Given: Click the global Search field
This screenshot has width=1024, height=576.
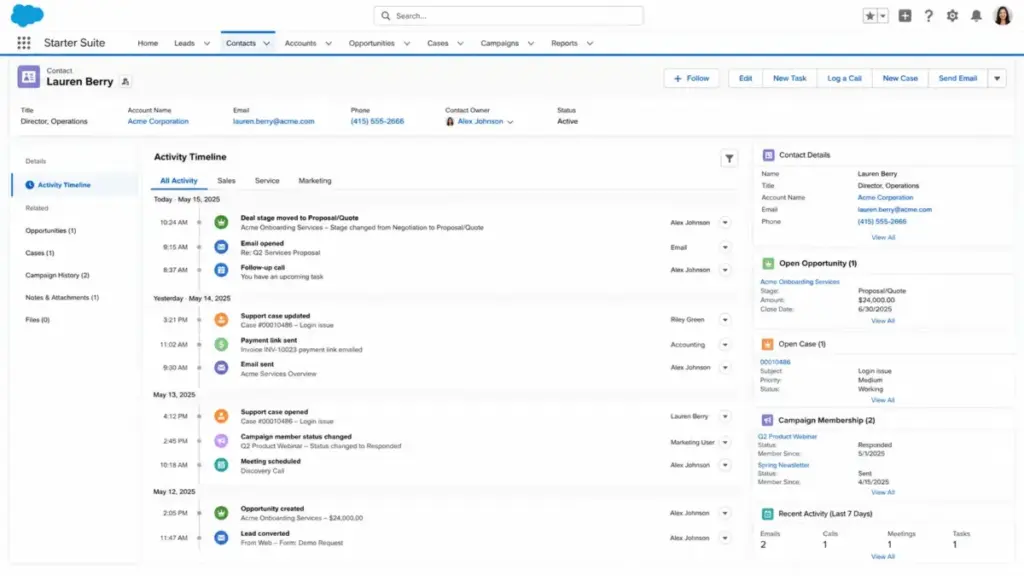Looking at the screenshot, I should 508,16.
